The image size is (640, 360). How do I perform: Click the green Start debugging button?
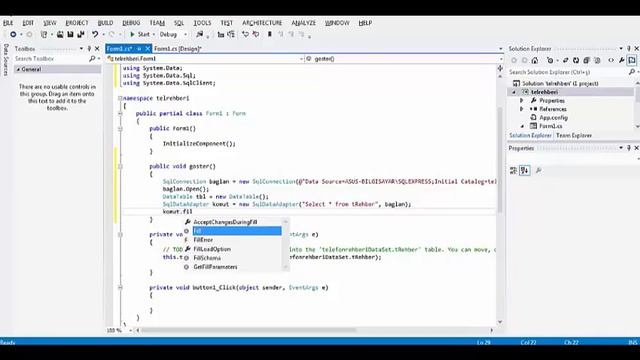click(x=140, y=35)
